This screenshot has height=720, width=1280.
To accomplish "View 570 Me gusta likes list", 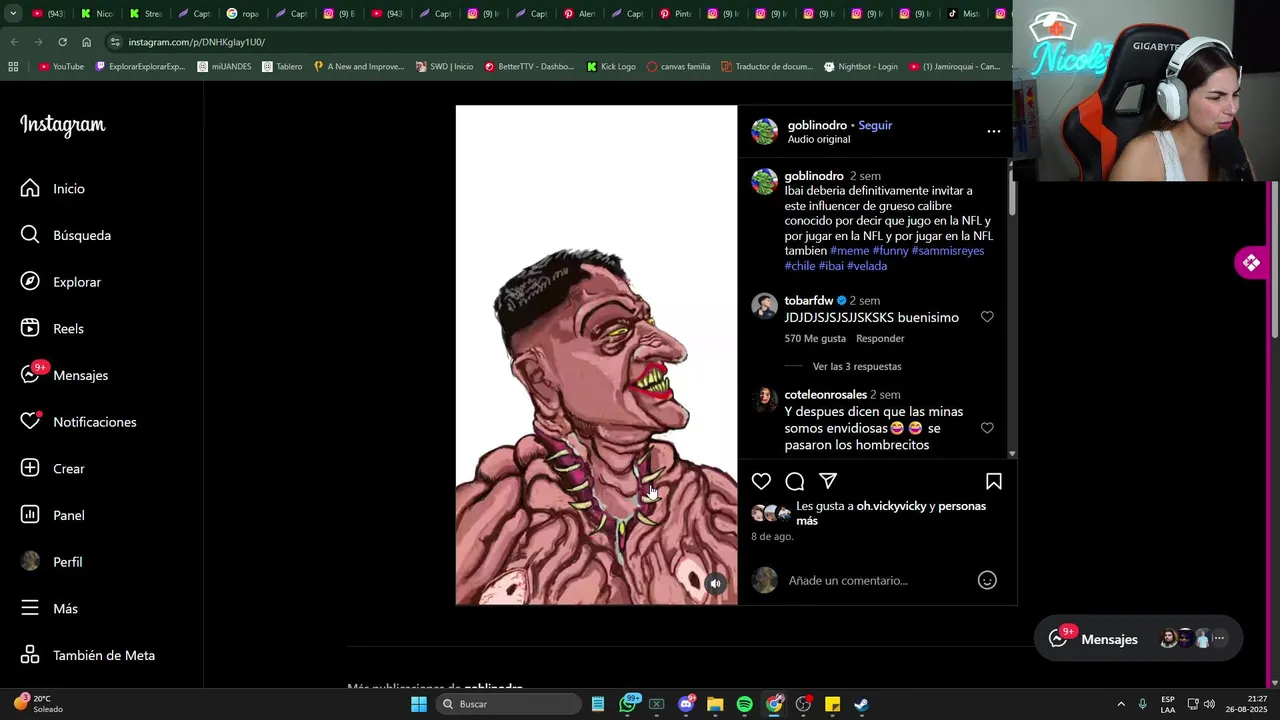I will (815, 339).
